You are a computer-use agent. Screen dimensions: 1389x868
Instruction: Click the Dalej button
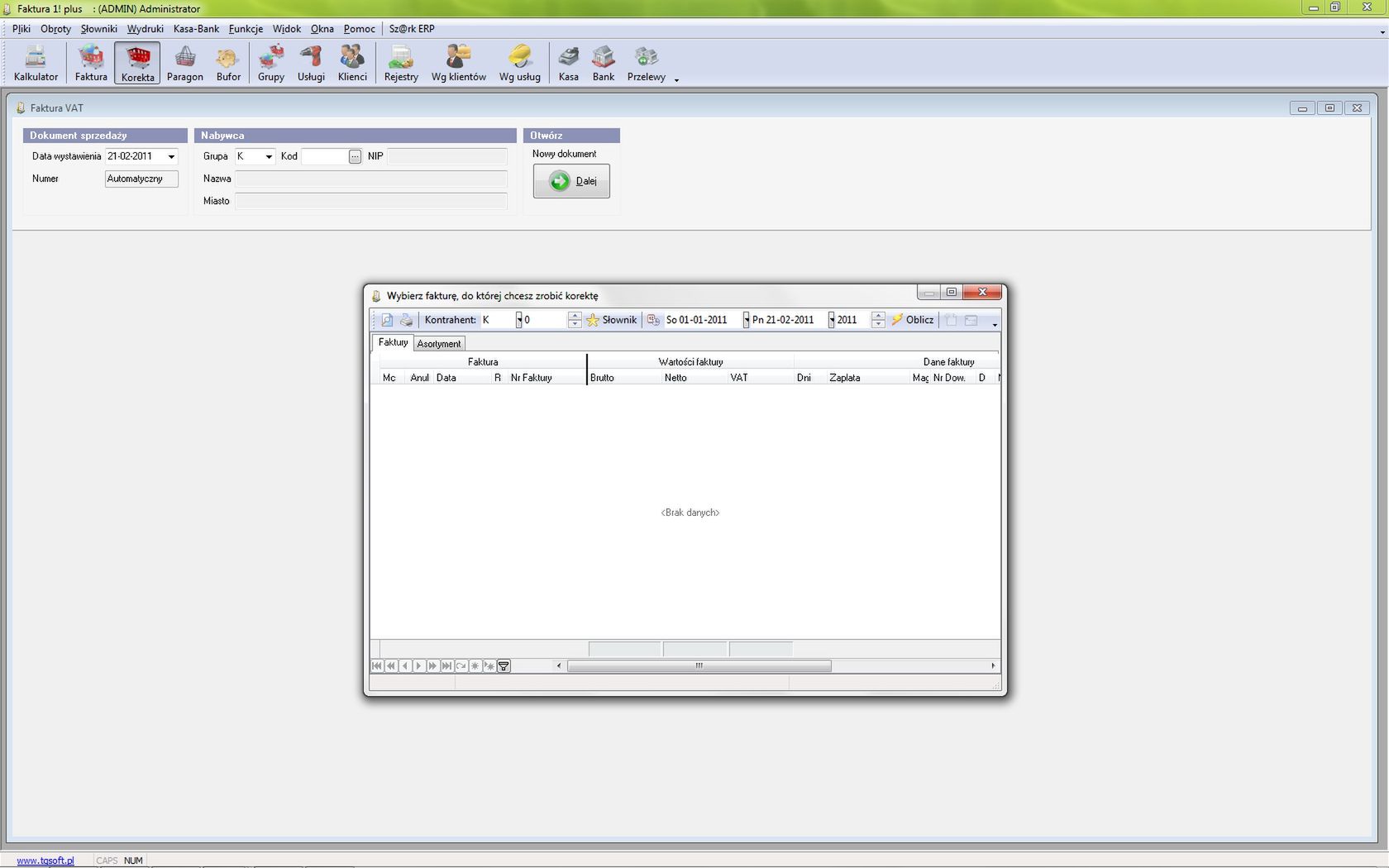pos(571,181)
